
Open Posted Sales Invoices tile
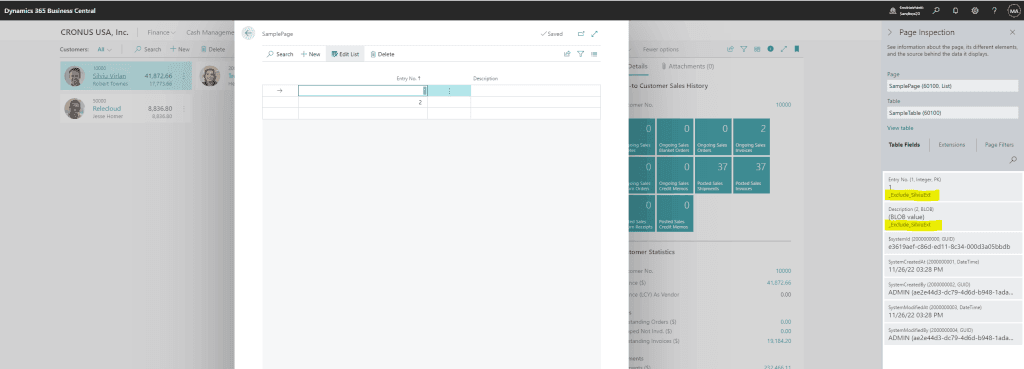click(x=751, y=174)
